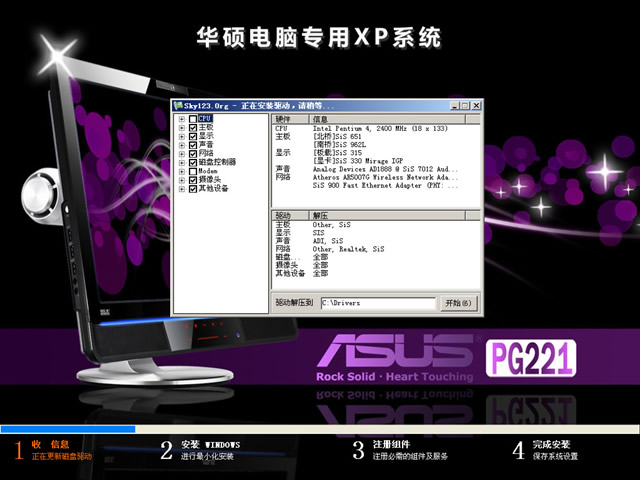Uncheck the 主板 checkbox in the tree
This screenshot has height=480, width=640.
193,128
